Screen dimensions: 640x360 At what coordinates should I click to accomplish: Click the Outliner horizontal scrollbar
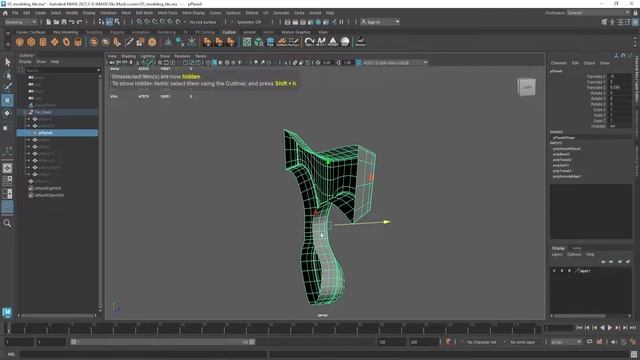(x=56, y=316)
